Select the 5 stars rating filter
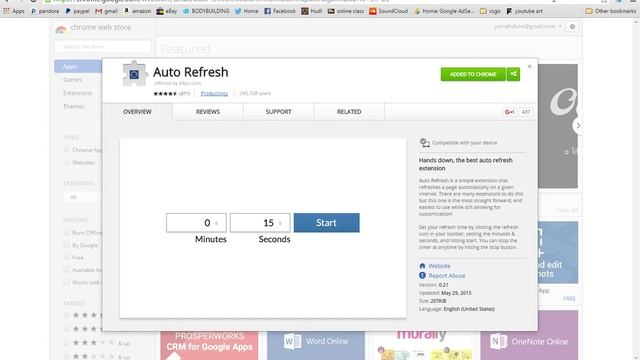Viewport: 640px width, 360px height. pos(67,315)
